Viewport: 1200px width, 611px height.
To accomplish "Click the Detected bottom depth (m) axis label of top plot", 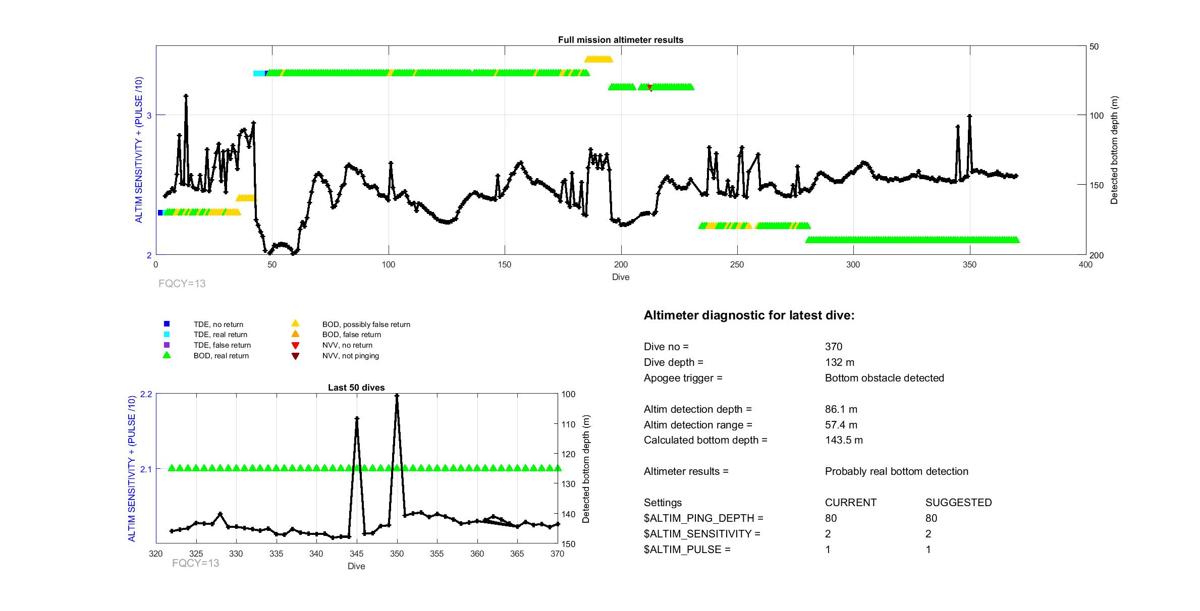I will (1114, 151).
